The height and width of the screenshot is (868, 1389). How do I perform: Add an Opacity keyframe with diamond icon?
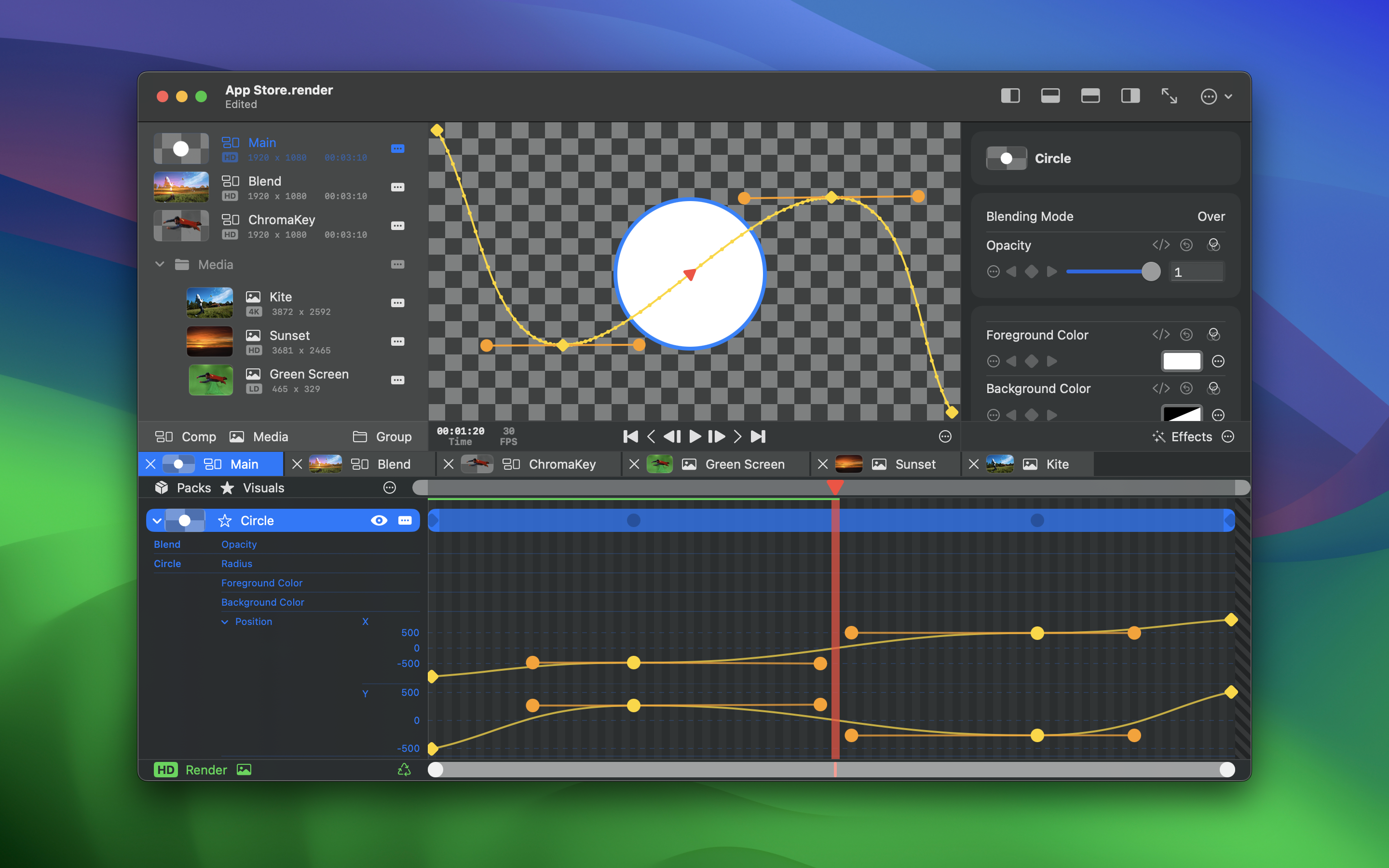pos(1031,271)
